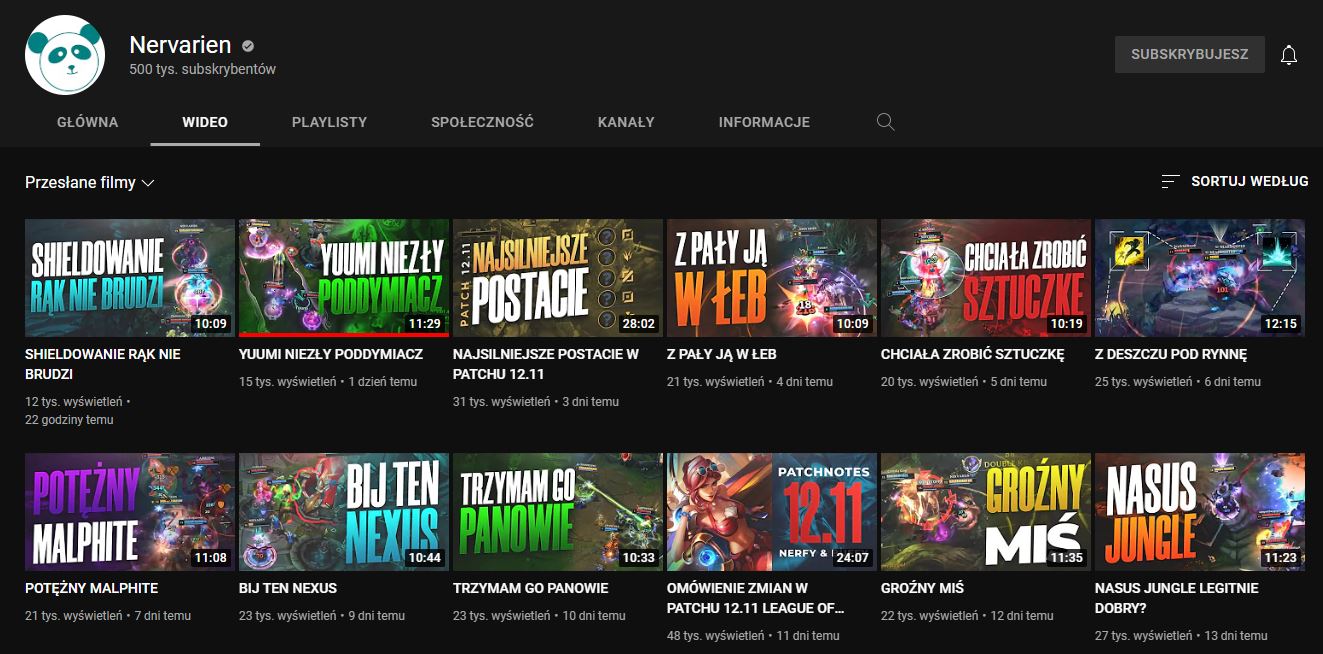Image resolution: width=1323 pixels, height=654 pixels.
Task: Click the 500 tys. subskrybentów text
Action: point(203,70)
